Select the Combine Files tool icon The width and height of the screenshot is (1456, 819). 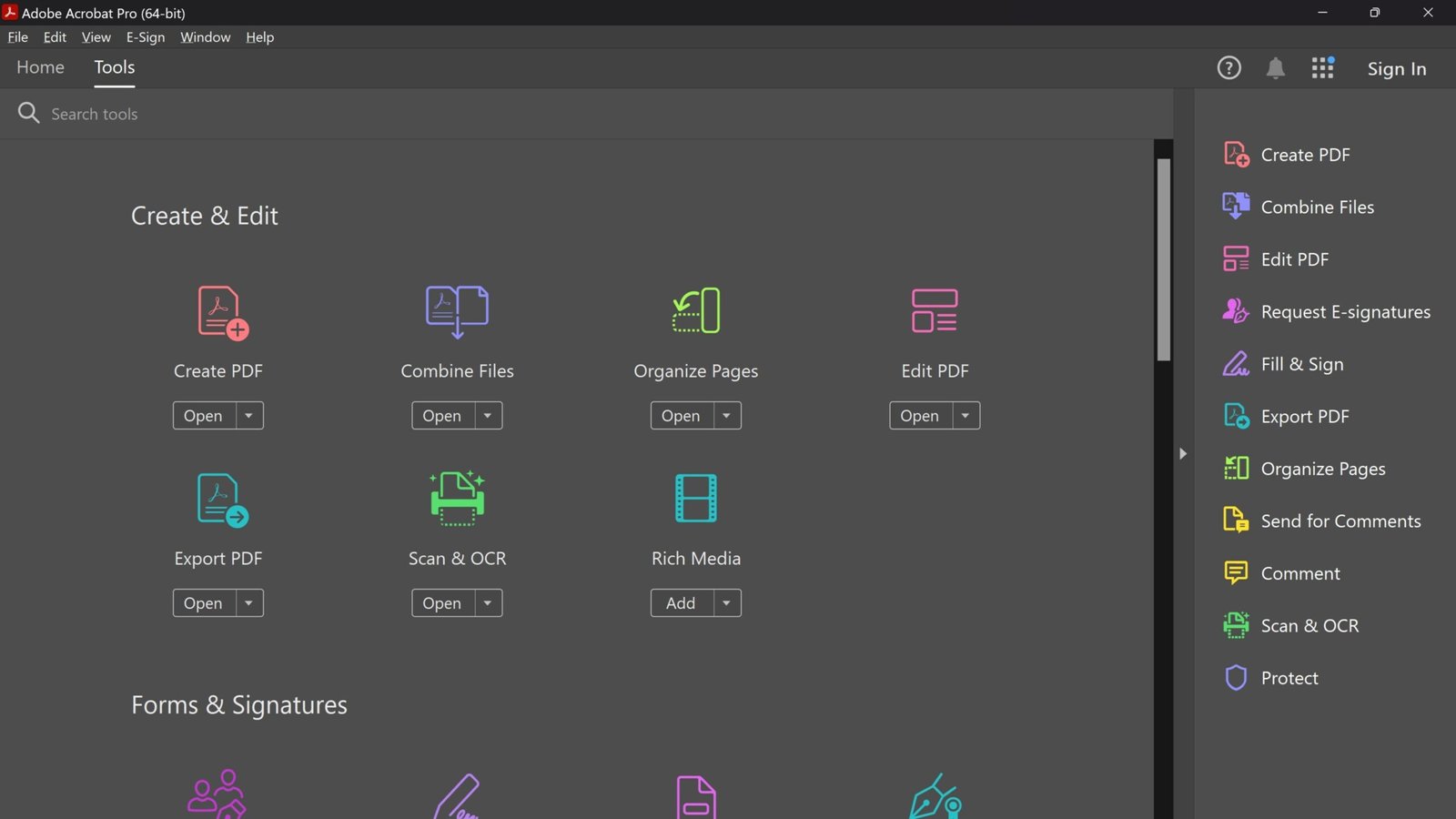(456, 311)
